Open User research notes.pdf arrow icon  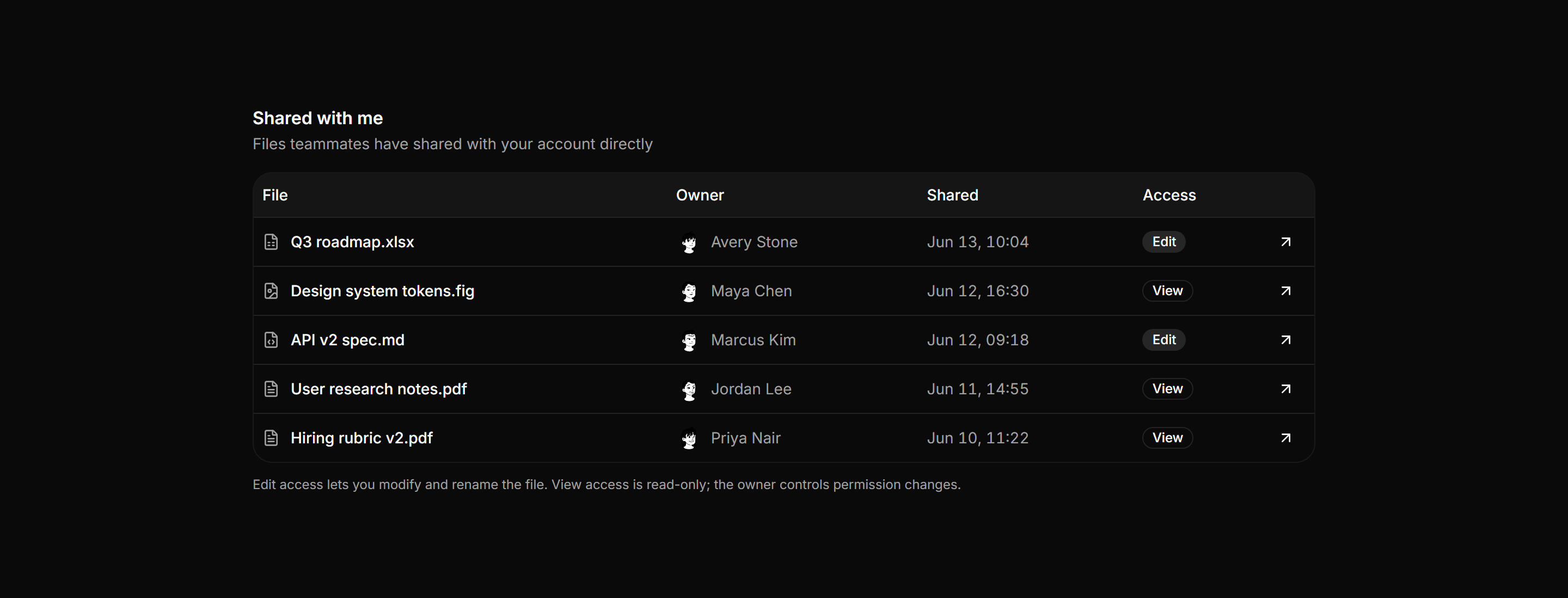pyautogui.click(x=1285, y=389)
